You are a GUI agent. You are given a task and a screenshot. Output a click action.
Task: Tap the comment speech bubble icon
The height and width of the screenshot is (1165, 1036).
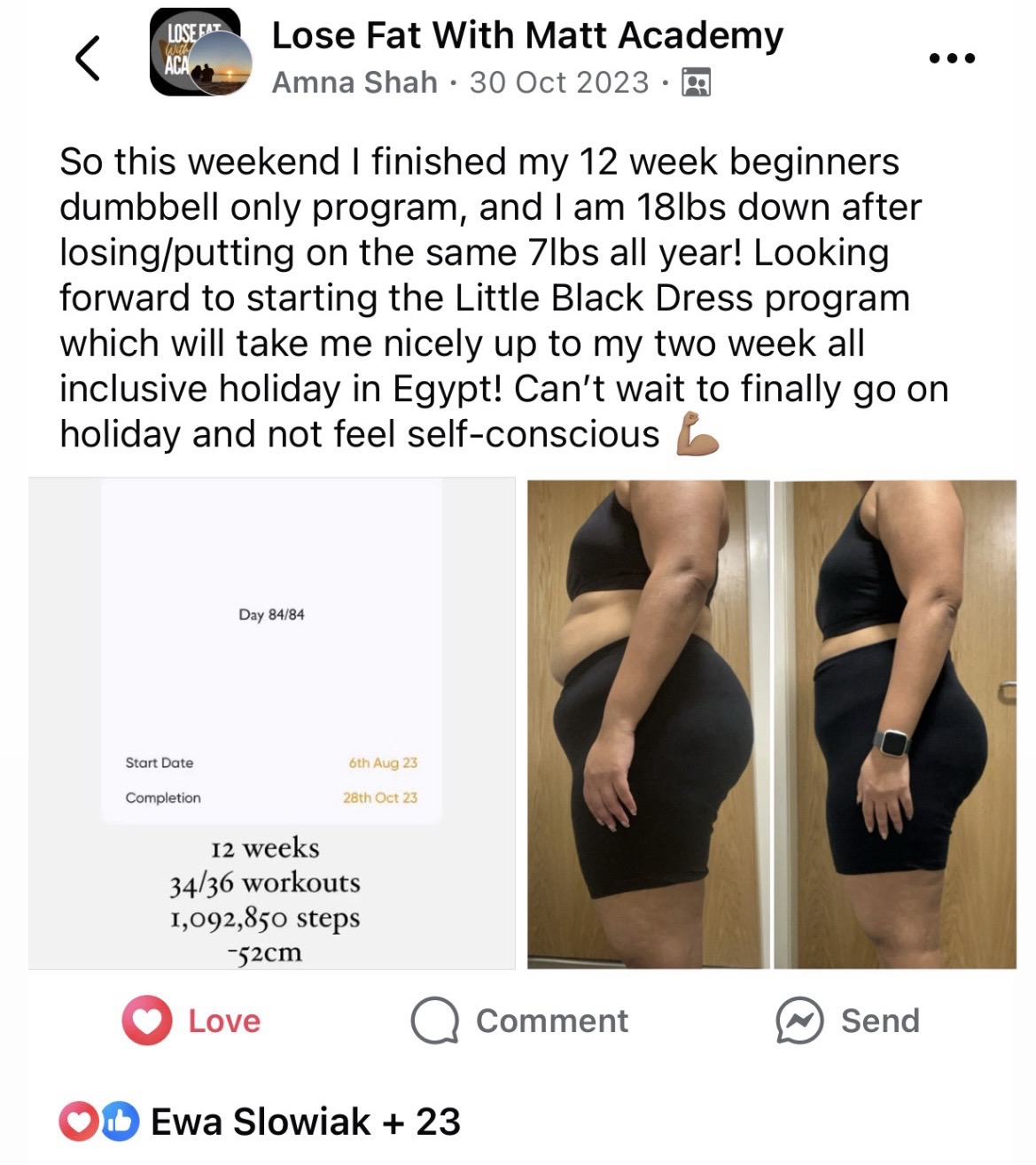click(x=434, y=1021)
